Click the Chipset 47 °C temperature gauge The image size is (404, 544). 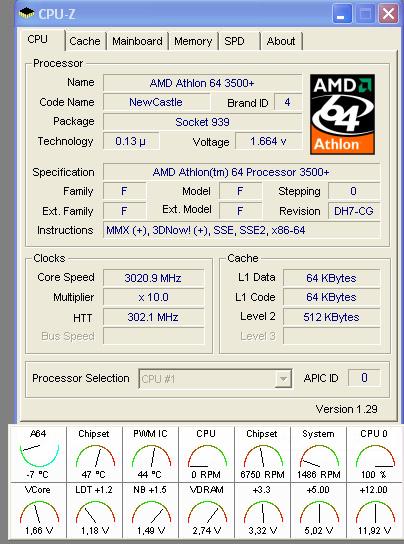pyautogui.click(x=94, y=453)
